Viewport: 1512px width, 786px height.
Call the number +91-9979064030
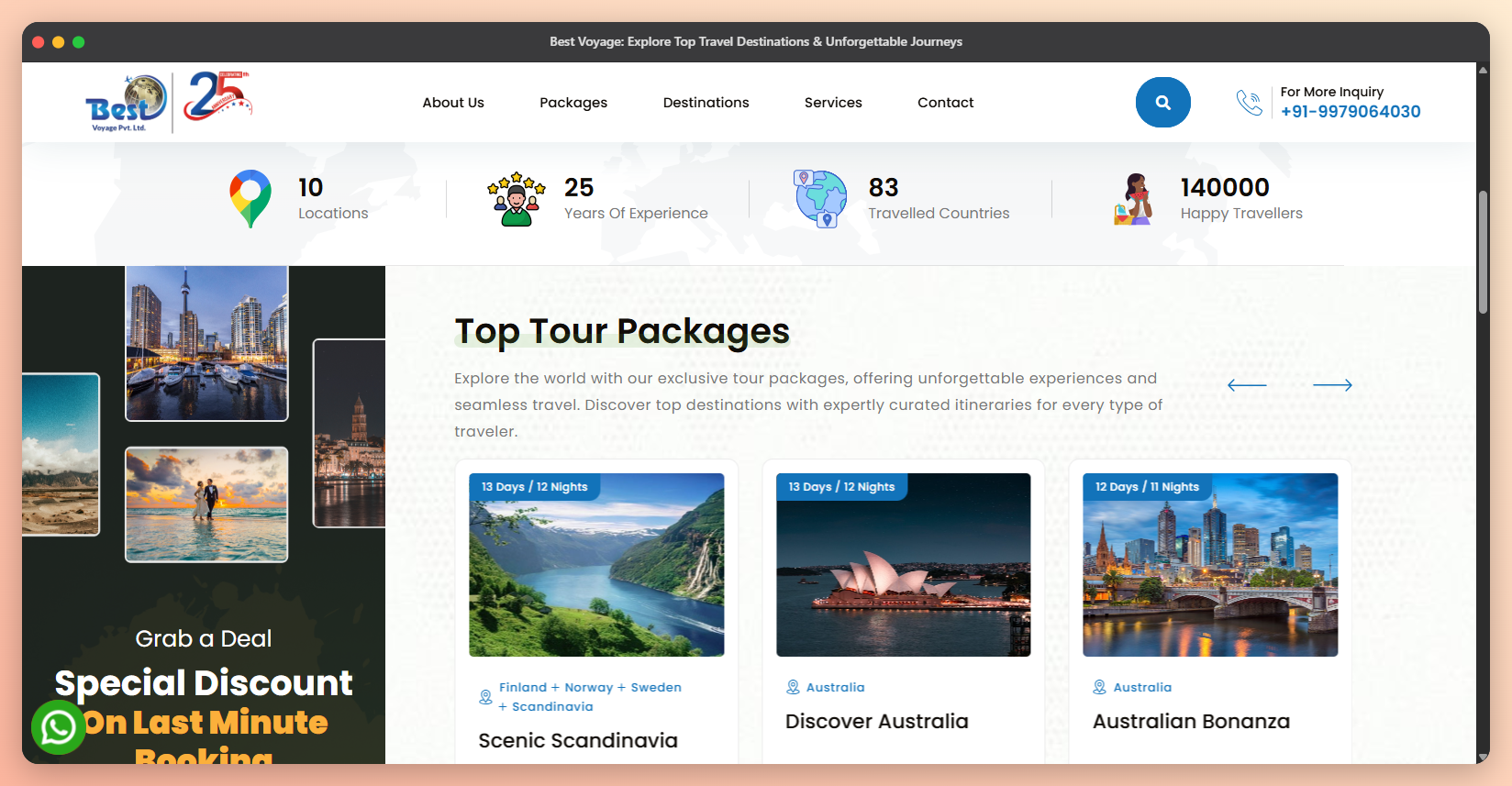(x=1351, y=112)
